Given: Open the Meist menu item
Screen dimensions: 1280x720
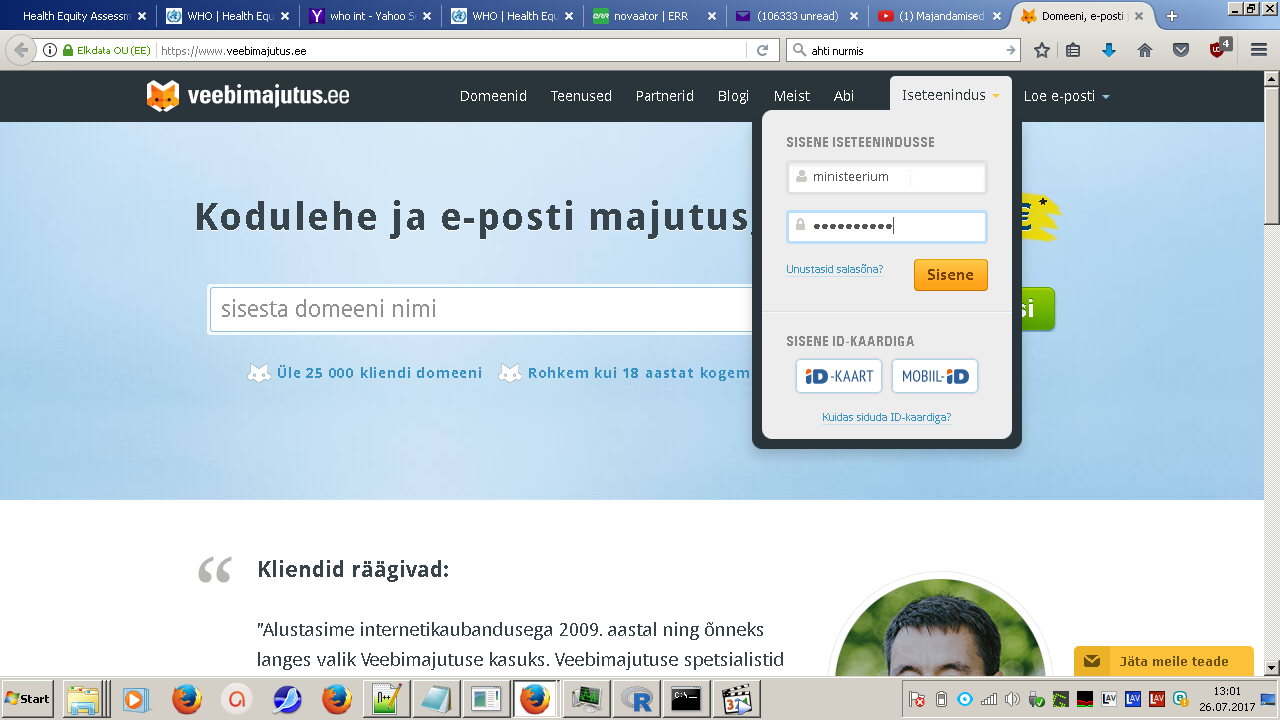Looking at the screenshot, I should click(792, 96).
